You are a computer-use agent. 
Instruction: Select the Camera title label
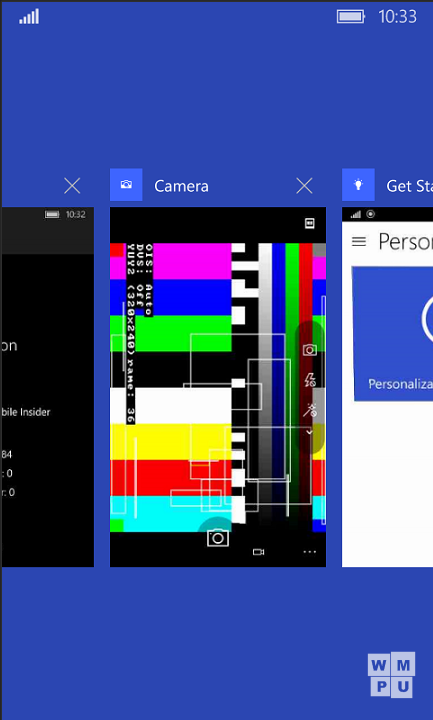coord(181,186)
